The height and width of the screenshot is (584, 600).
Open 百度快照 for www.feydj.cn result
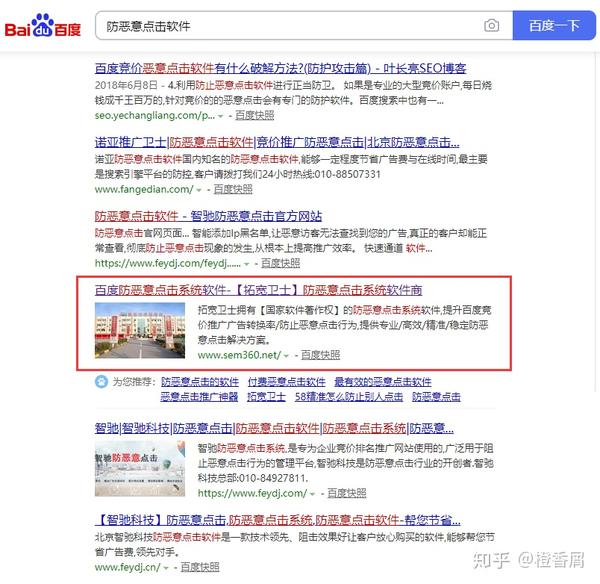point(200,567)
